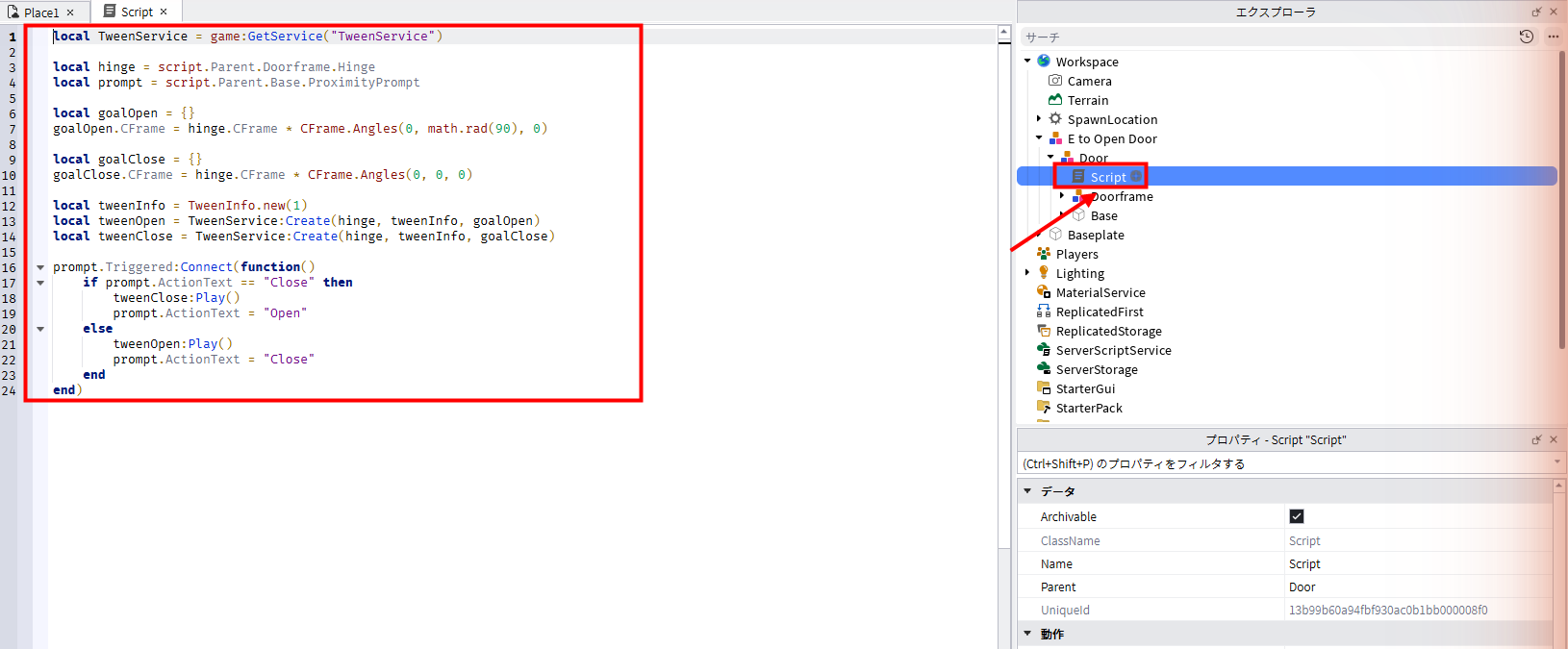This screenshot has width=1568, height=649.
Task: Click the ServerScriptService icon
Action: coord(1044,350)
